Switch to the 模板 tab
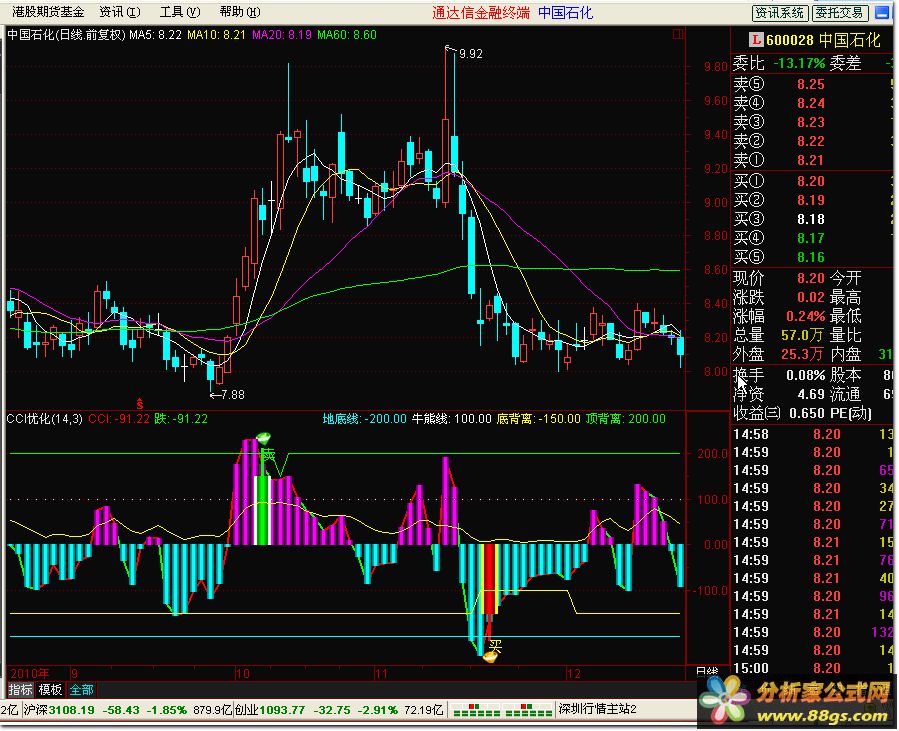899x731 pixels. [x=50, y=690]
